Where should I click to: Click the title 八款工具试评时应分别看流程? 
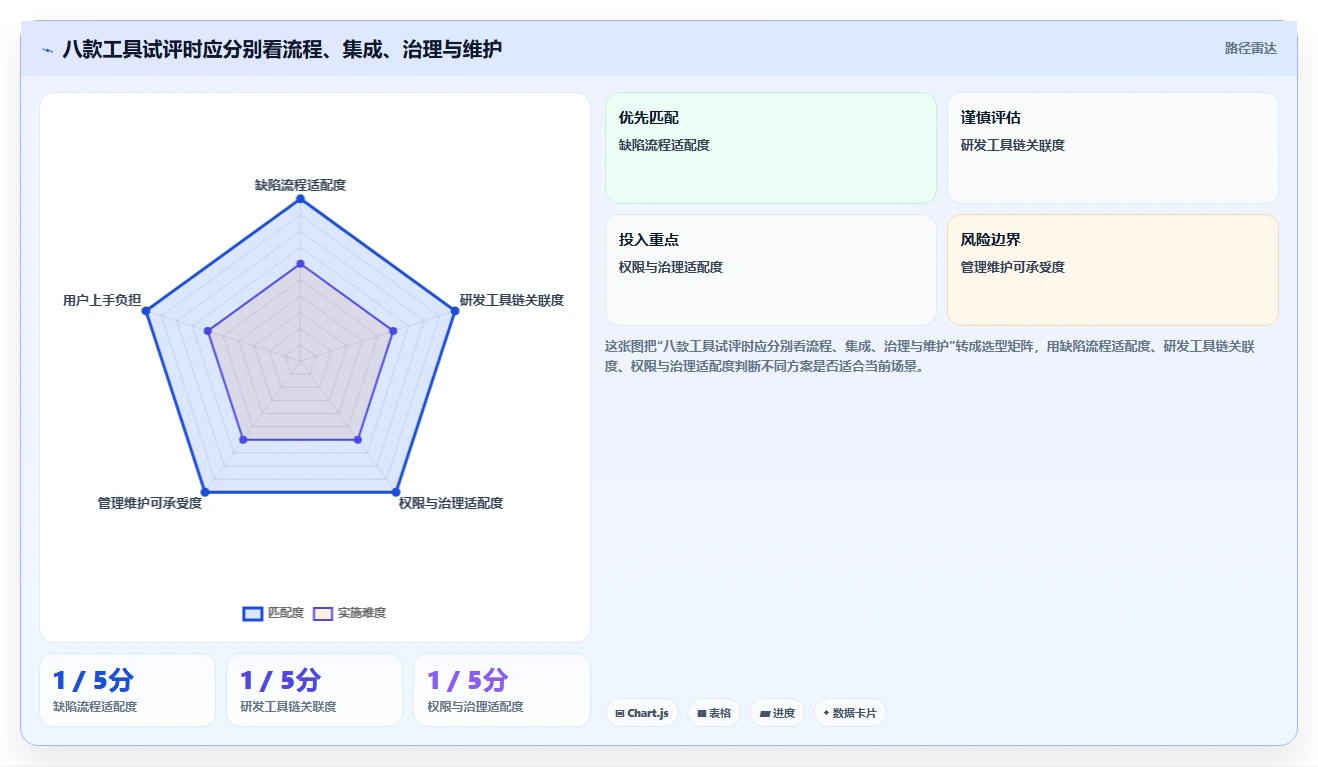click(282, 49)
